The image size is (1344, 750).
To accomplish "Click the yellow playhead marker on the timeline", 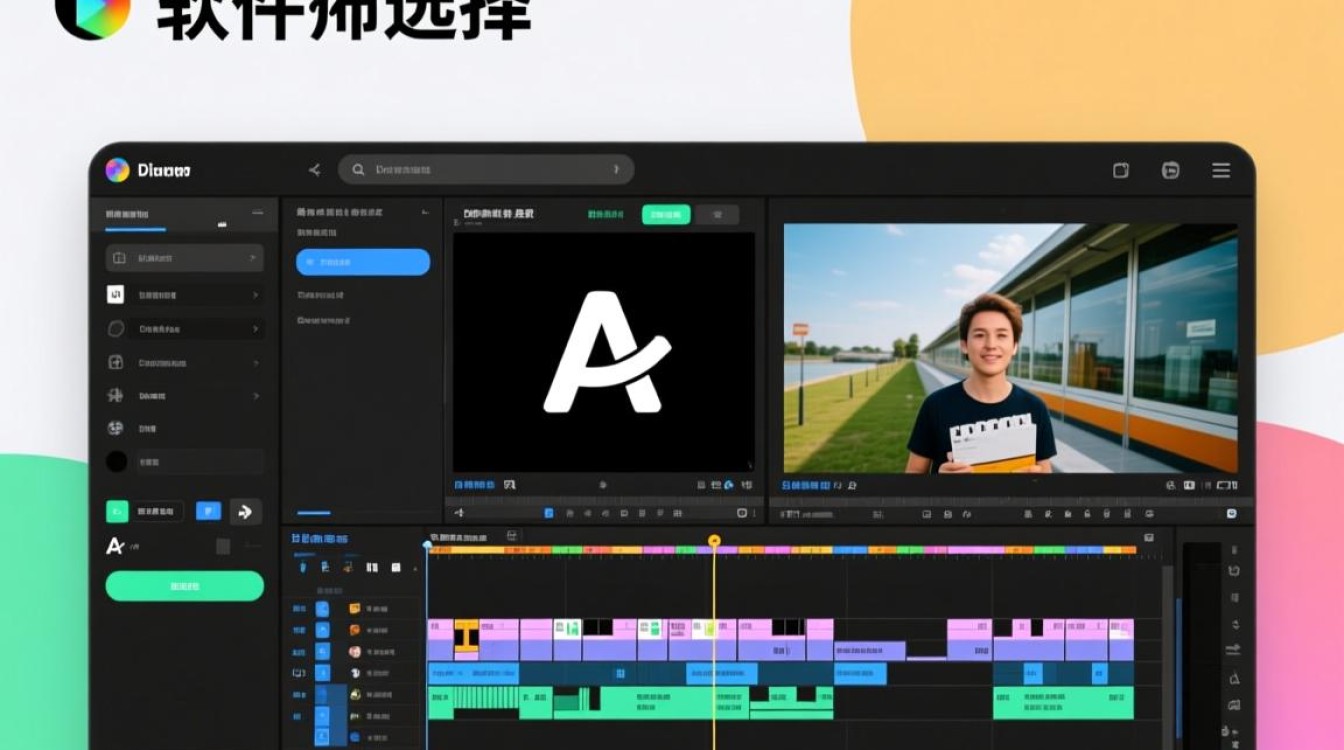I will click(x=714, y=540).
